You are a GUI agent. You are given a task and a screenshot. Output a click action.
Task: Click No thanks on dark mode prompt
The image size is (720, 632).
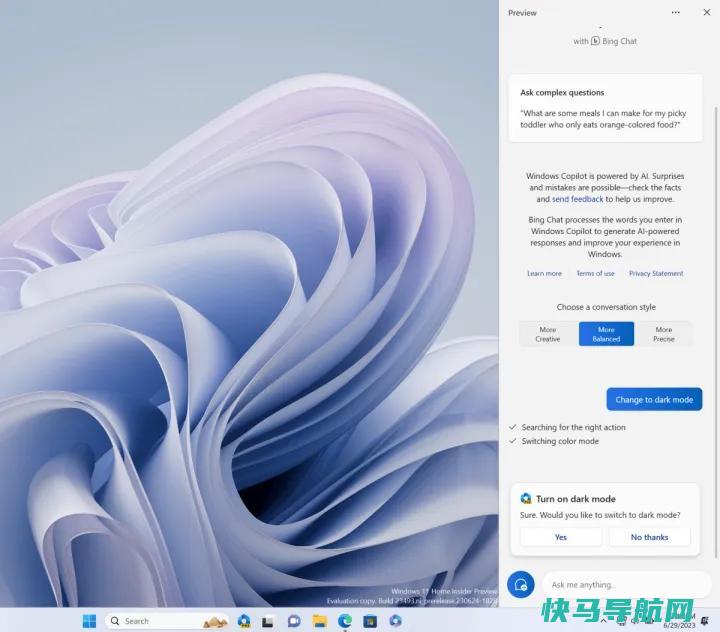(x=649, y=537)
